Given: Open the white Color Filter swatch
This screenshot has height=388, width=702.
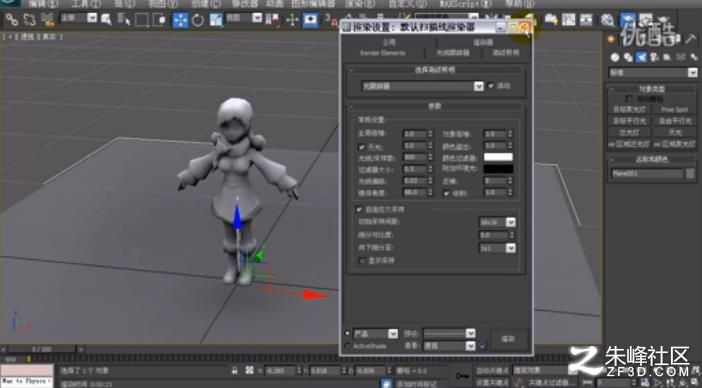Looking at the screenshot, I should click(x=498, y=157).
